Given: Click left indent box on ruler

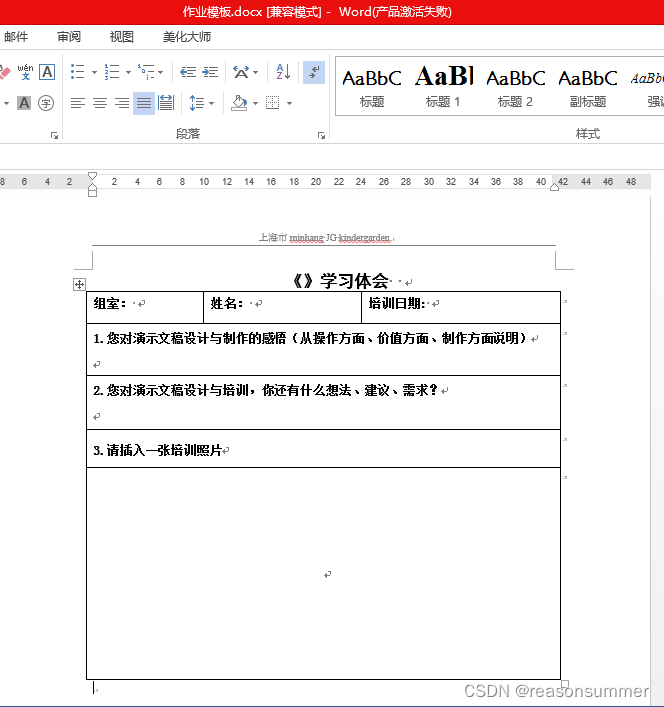Looking at the screenshot, I should click(92, 194).
